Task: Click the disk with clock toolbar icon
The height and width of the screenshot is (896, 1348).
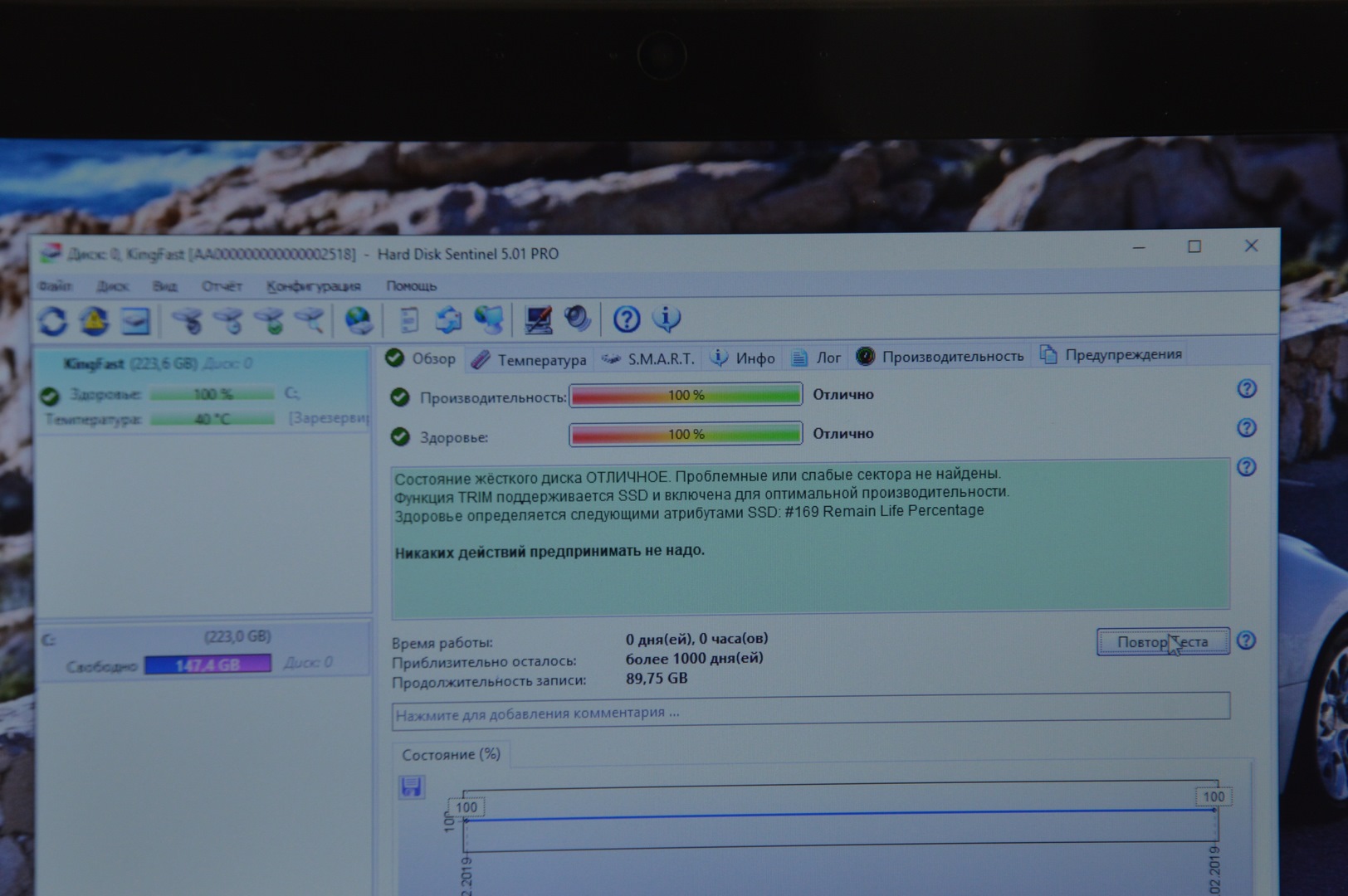Action: coord(228,320)
